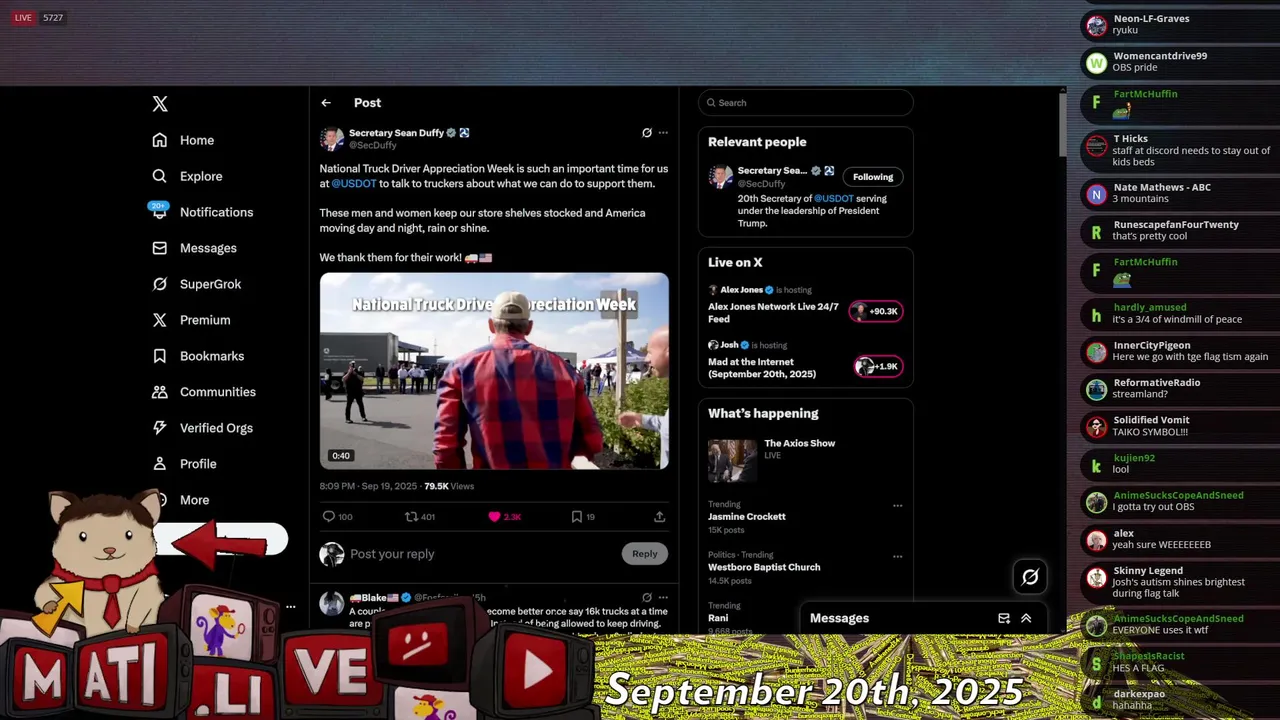Screen dimensions: 1280x720
Task: Open Secretary Sean Duffy in Relevant people
Action: (772, 171)
